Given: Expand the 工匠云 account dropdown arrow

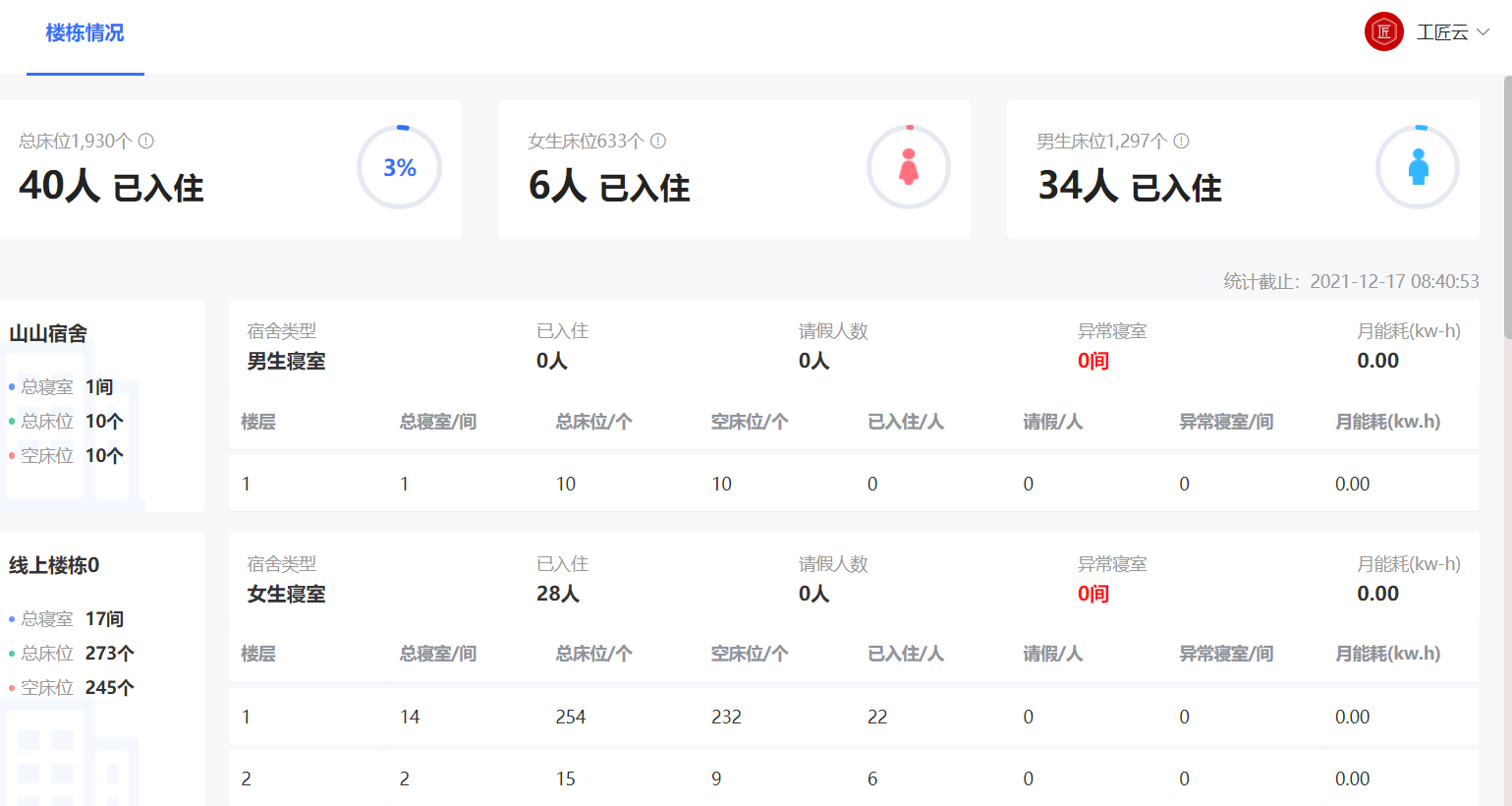Looking at the screenshot, I should tap(1484, 32).
